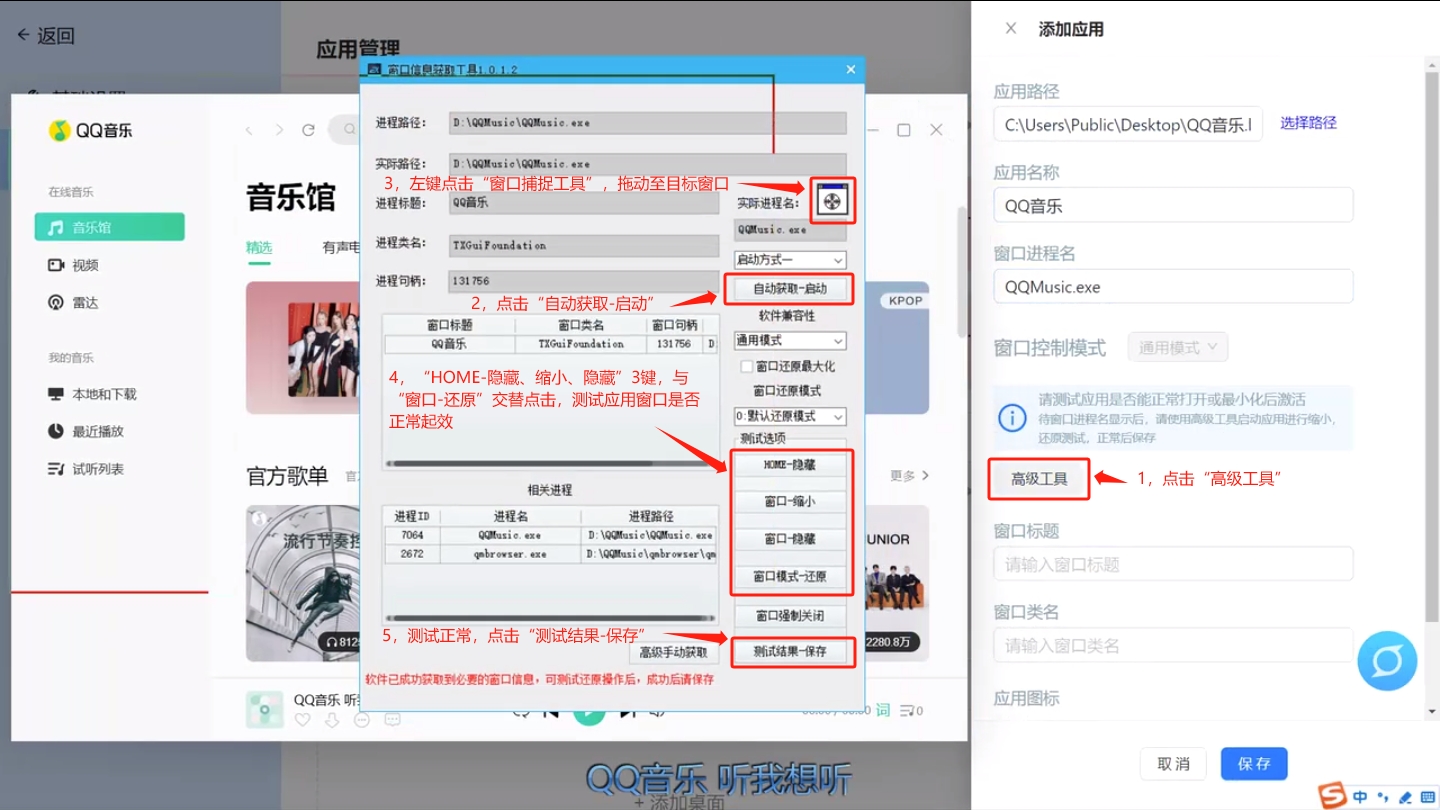
Task: Click the download arrow icon in player bar
Action: coord(332,720)
